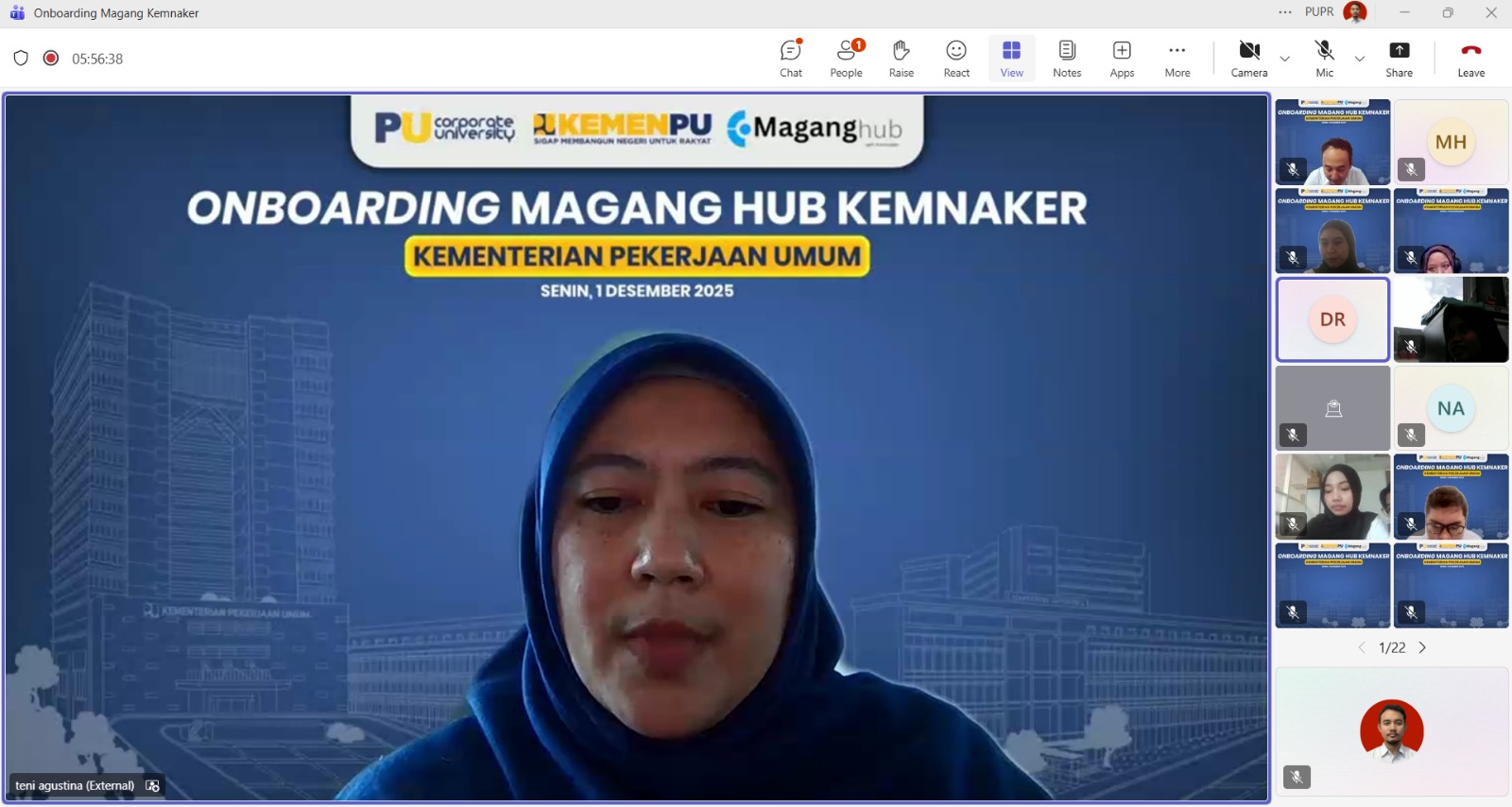Select the DR participant tile

[x=1332, y=319]
